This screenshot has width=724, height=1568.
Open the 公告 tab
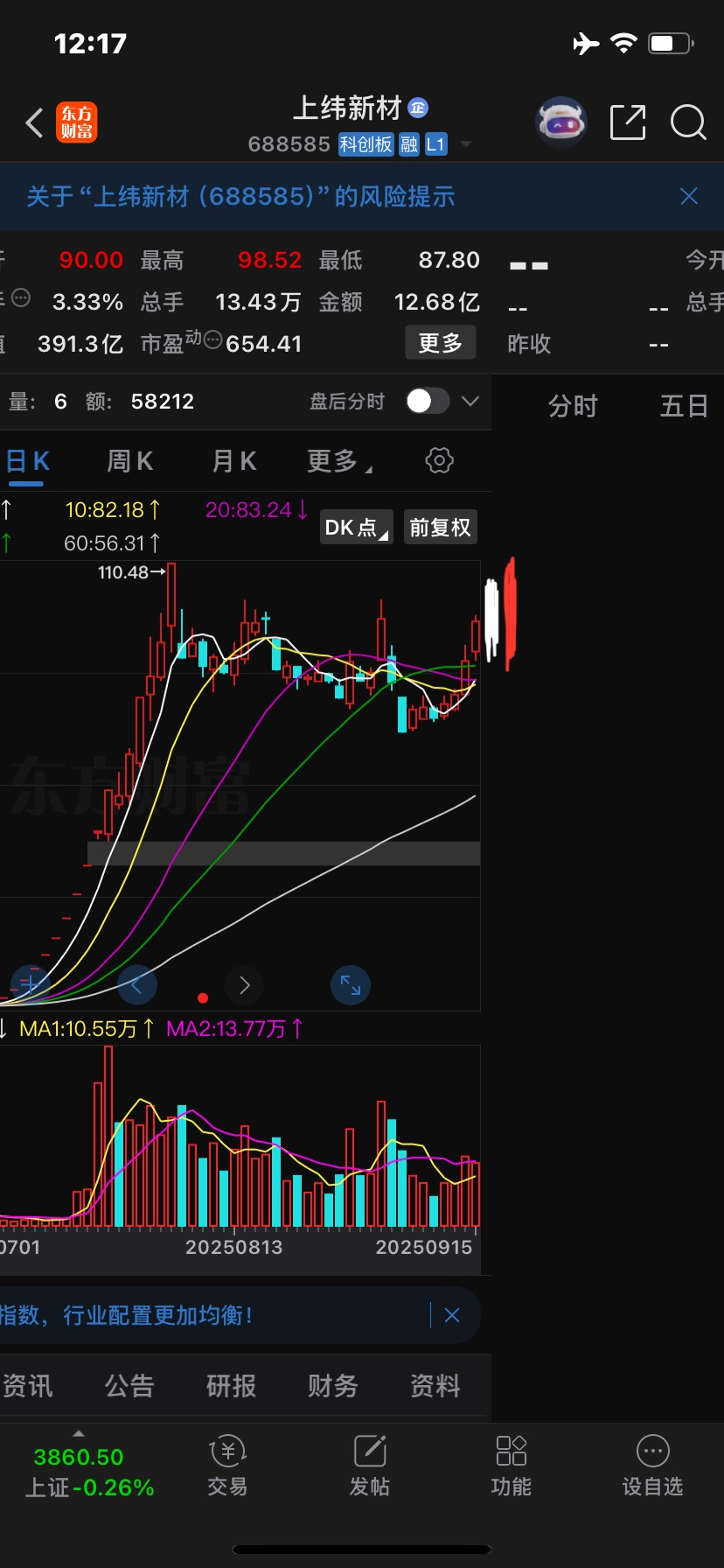click(x=129, y=1386)
